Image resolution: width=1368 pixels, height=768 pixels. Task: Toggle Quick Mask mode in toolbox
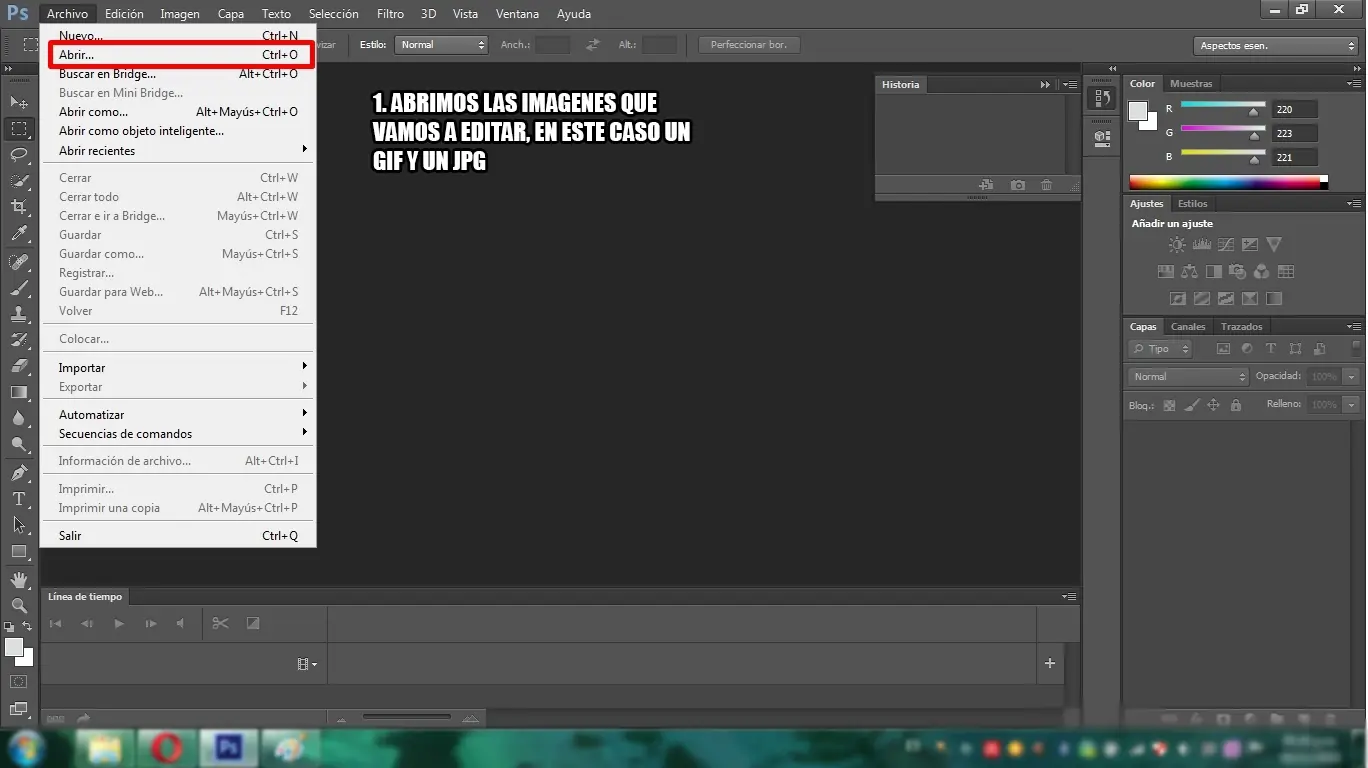pos(19,681)
